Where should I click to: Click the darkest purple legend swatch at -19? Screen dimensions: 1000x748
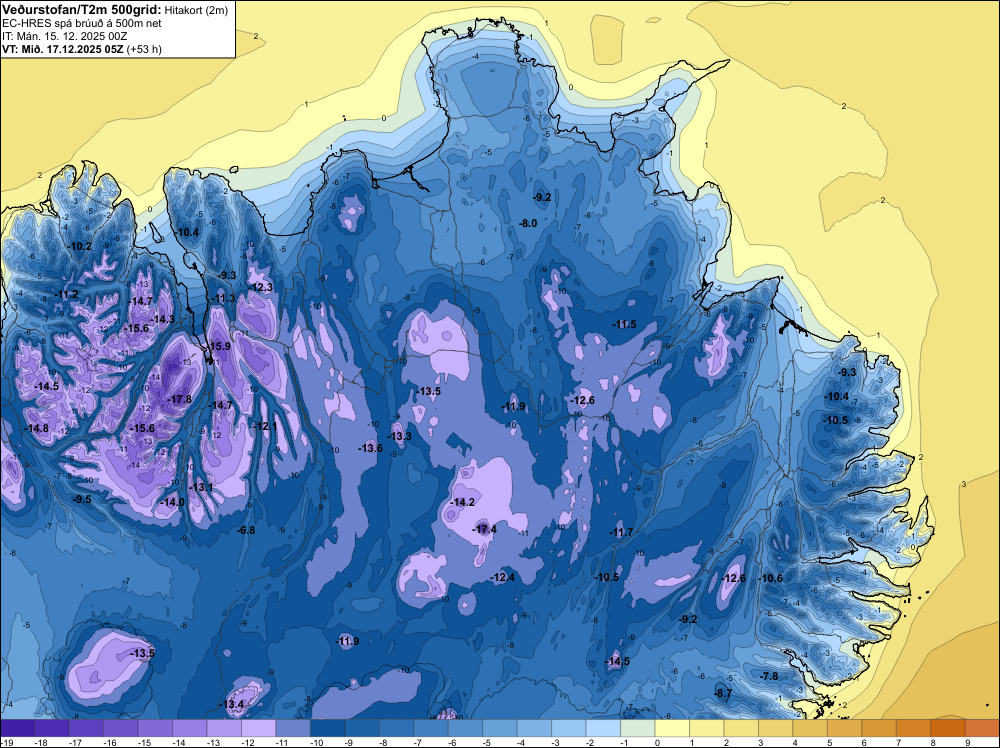tap(17, 728)
